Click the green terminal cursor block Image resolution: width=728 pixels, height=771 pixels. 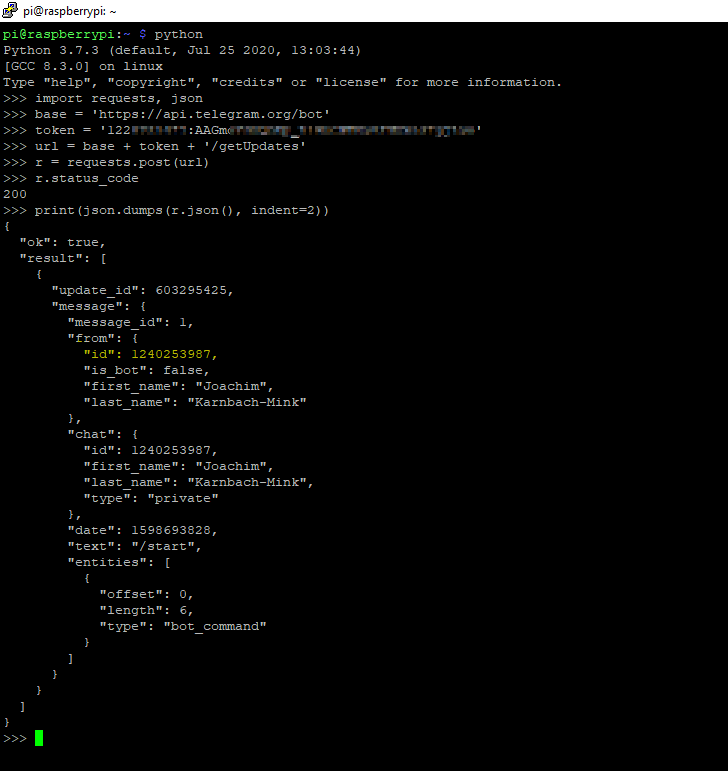pyautogui.click(x=39, y=738)
